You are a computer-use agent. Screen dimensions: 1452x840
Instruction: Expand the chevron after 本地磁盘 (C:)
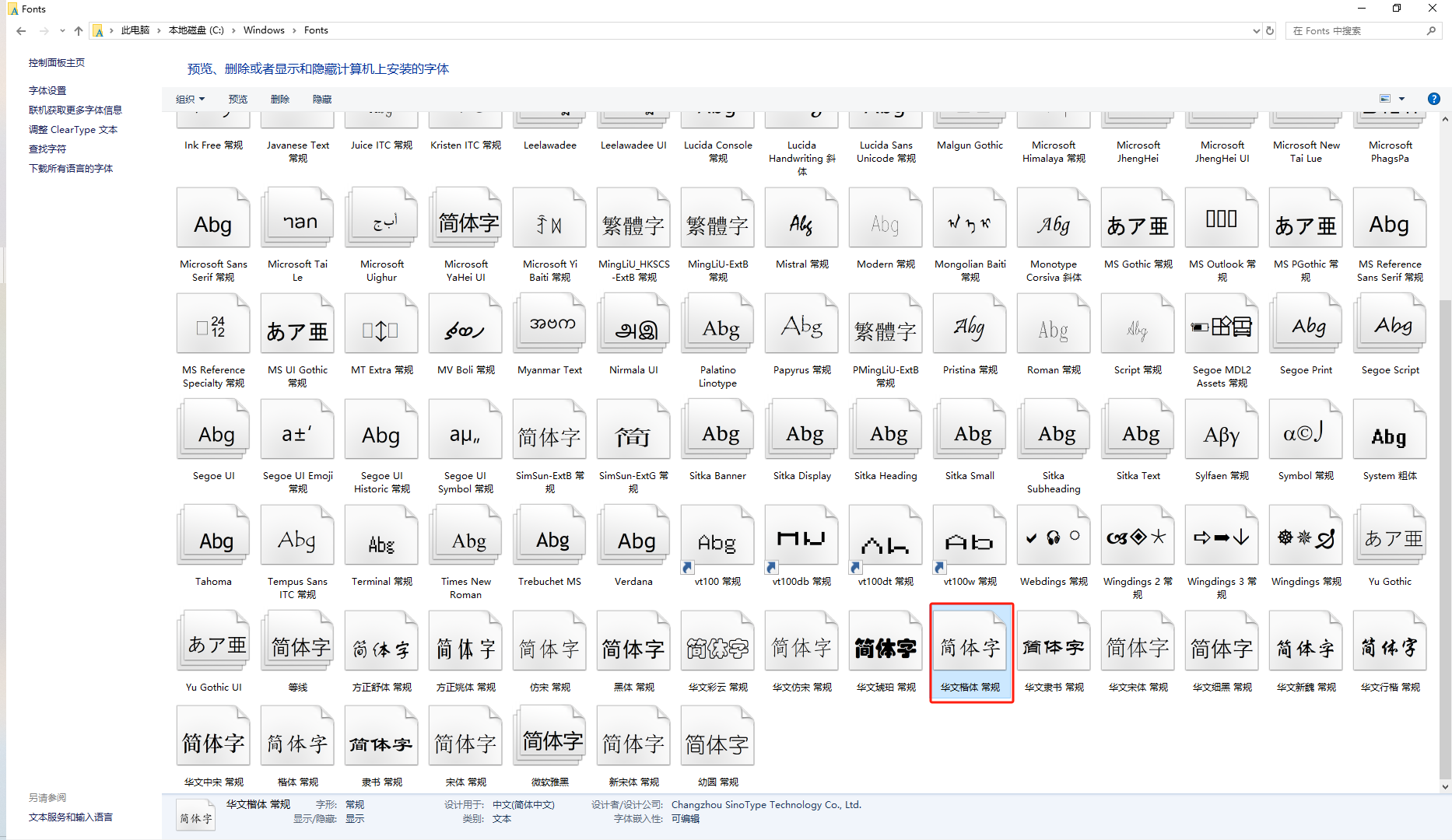pyautogui.click(x=233, y=30)
